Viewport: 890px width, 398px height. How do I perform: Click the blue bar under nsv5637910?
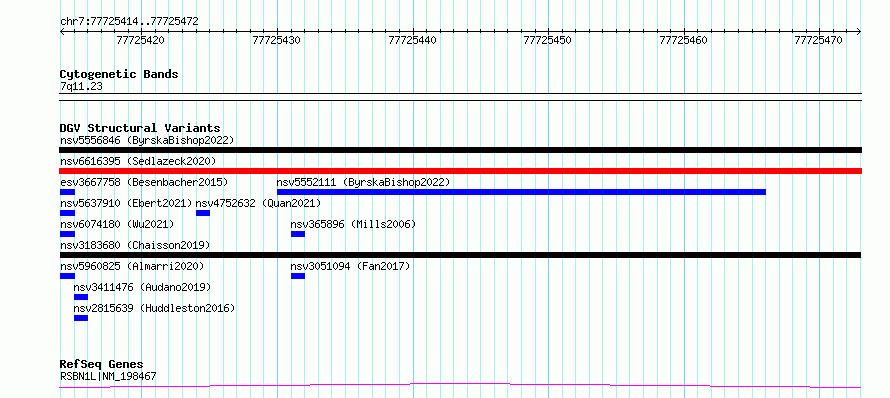tap(67, 213)
